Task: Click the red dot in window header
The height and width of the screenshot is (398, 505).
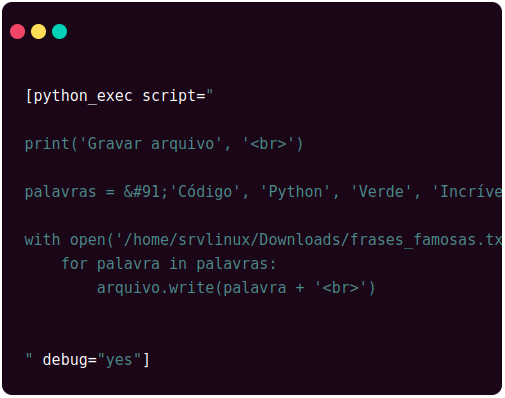Action: [17, 32]
